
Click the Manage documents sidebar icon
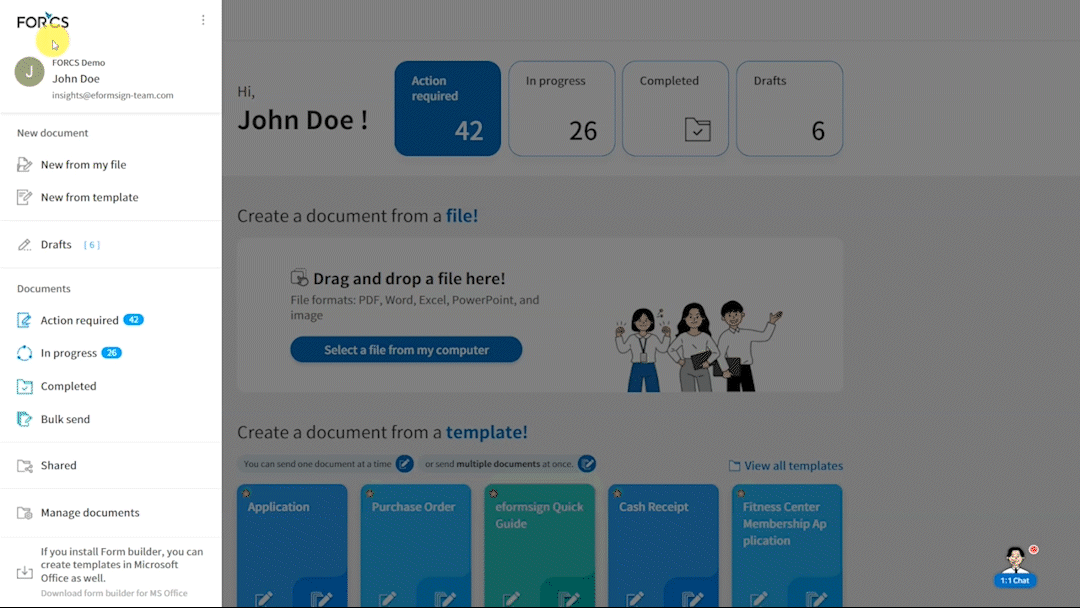tap(24, 513)
